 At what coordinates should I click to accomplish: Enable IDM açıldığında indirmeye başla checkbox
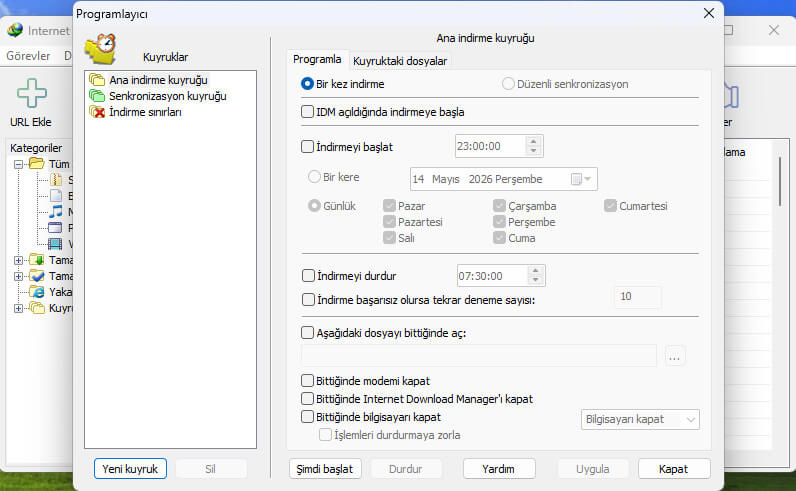[307, 112]
